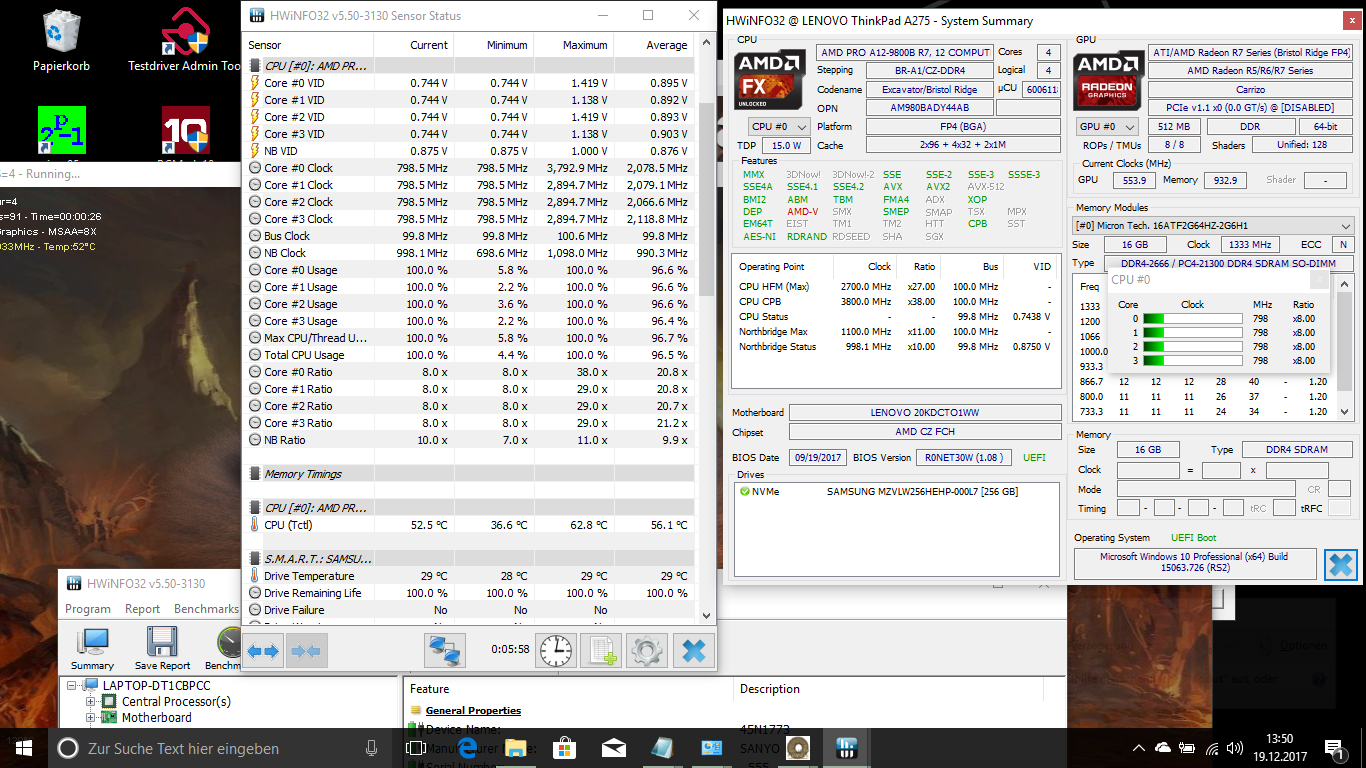Select Central Processor(s) in the device tree

176,702
